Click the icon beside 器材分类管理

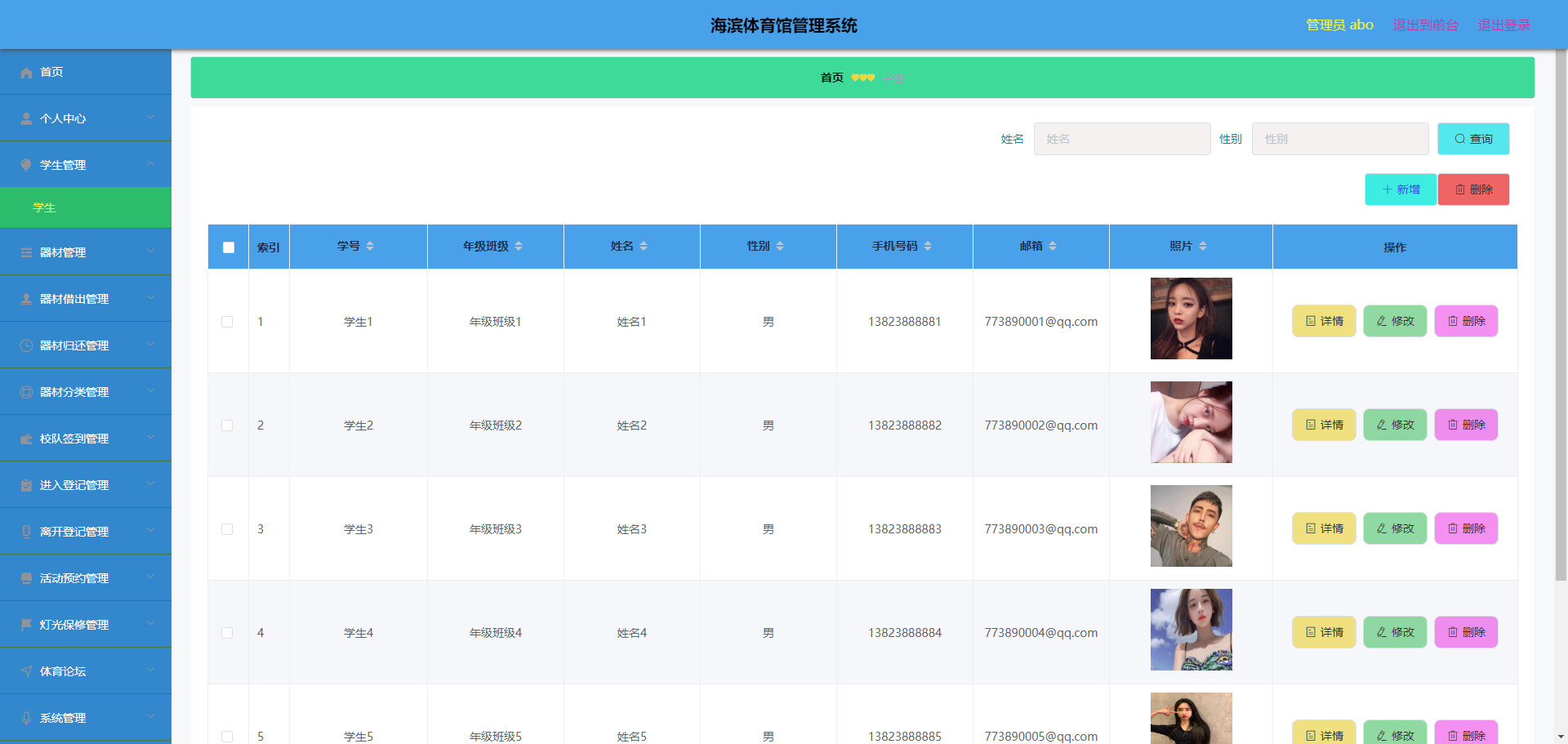coord(26,393)
